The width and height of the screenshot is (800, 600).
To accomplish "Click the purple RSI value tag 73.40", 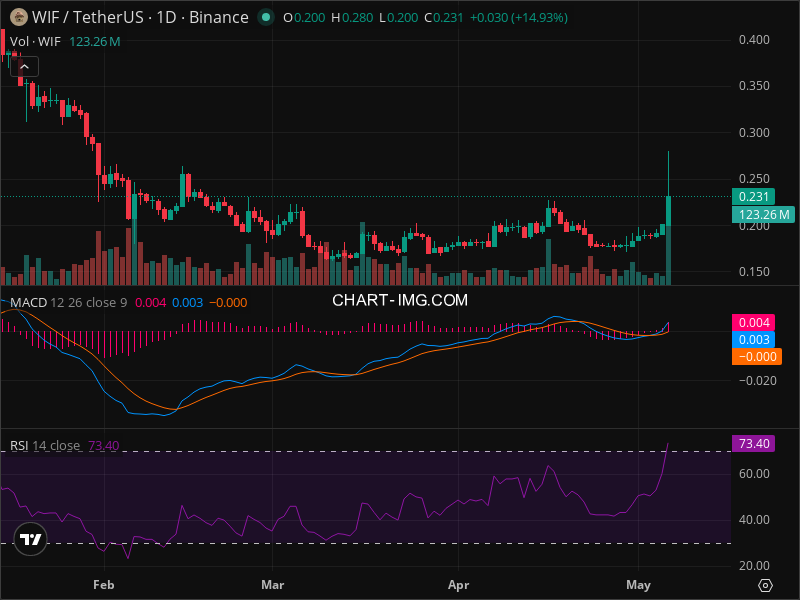I will pos(754,443).
